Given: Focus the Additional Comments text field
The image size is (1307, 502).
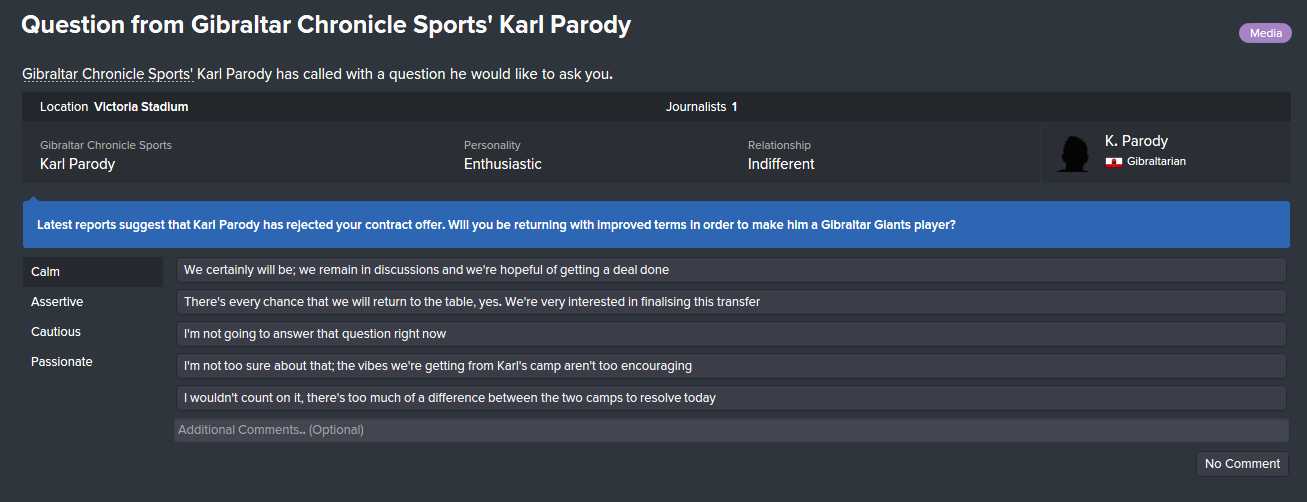Looking at the screenshot, I should pyautogui.click(x=730, y=430).
